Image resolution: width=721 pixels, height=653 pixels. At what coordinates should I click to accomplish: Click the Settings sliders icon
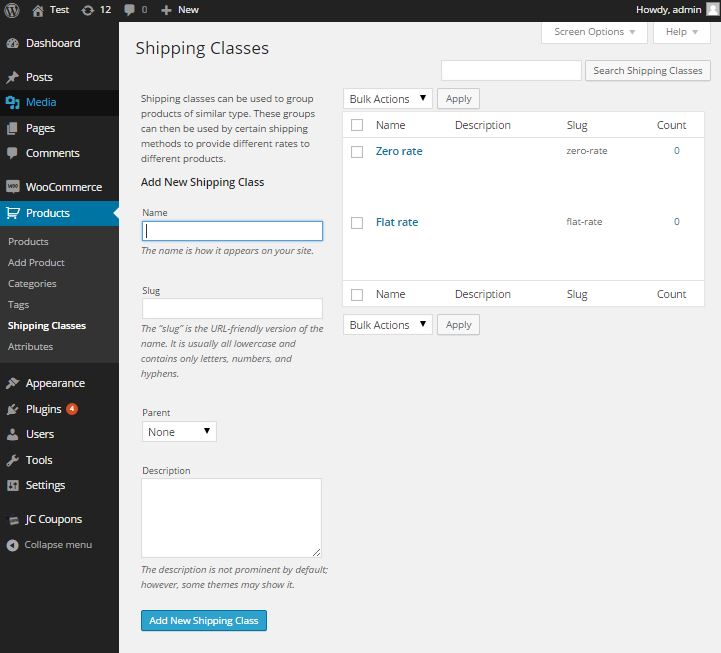tap(13, 485)
